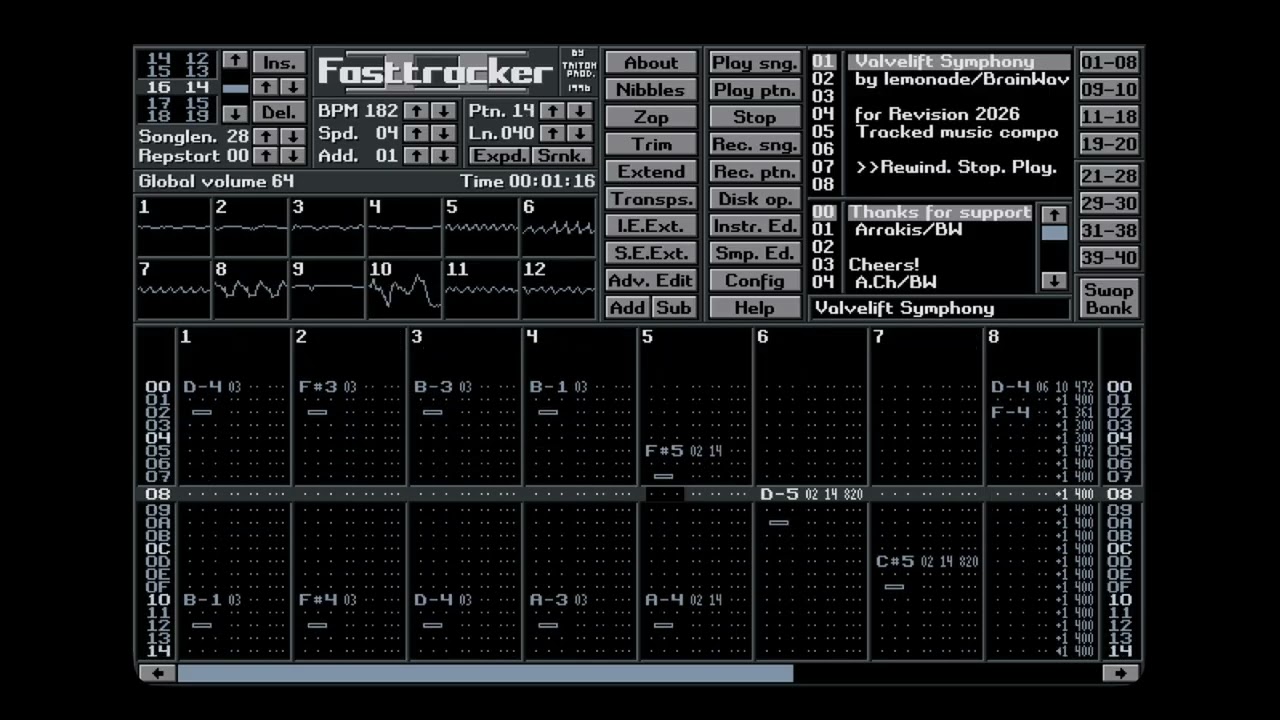This screenshot has height=720, width=1280.
Task: Click the song position scrollbar thumb
Action: [235, 88]
